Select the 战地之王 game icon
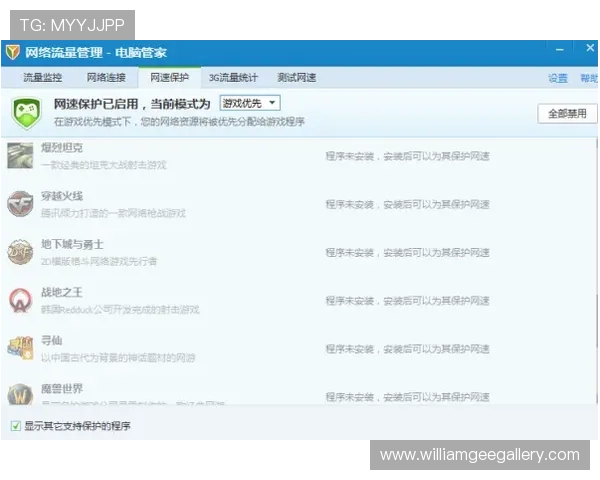 (x=20, y=300)
